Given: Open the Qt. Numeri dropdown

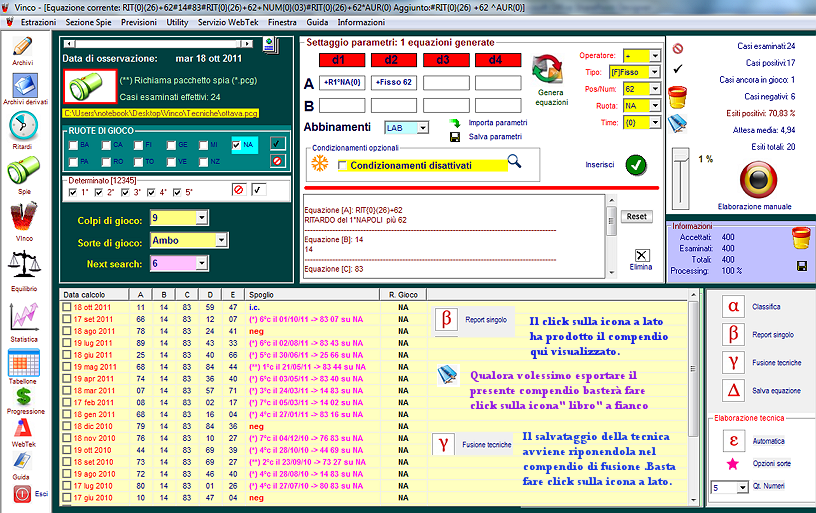Looking at the screenshot, I should [x=743, y=488].
